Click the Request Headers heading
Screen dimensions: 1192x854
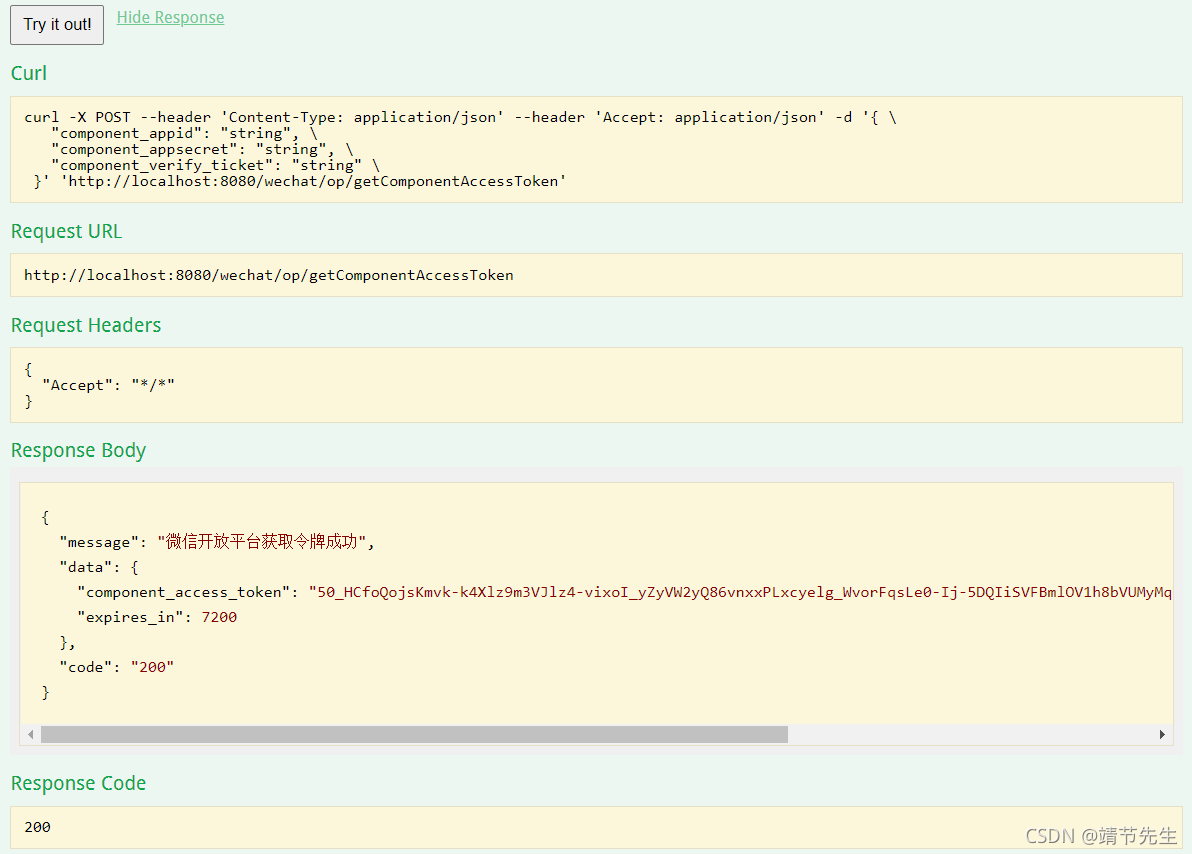(86, 325)
